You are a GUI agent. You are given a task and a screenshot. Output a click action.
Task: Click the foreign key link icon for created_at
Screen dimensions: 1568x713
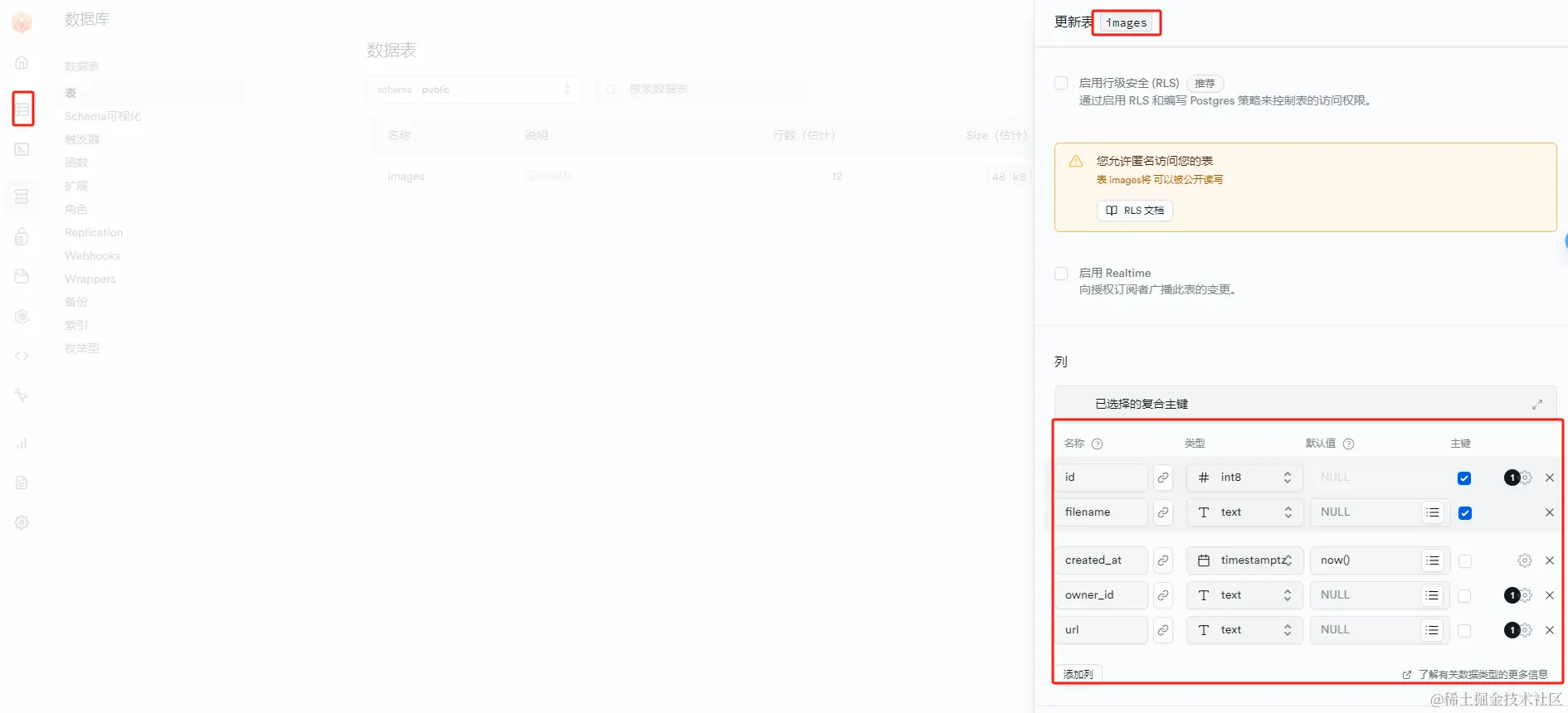[1163, 560]
